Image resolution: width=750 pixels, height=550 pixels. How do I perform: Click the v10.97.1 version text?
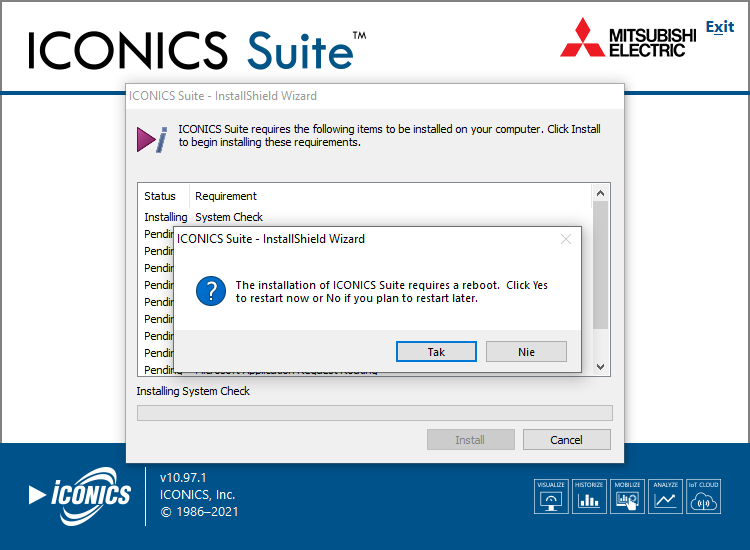[183, 477]
